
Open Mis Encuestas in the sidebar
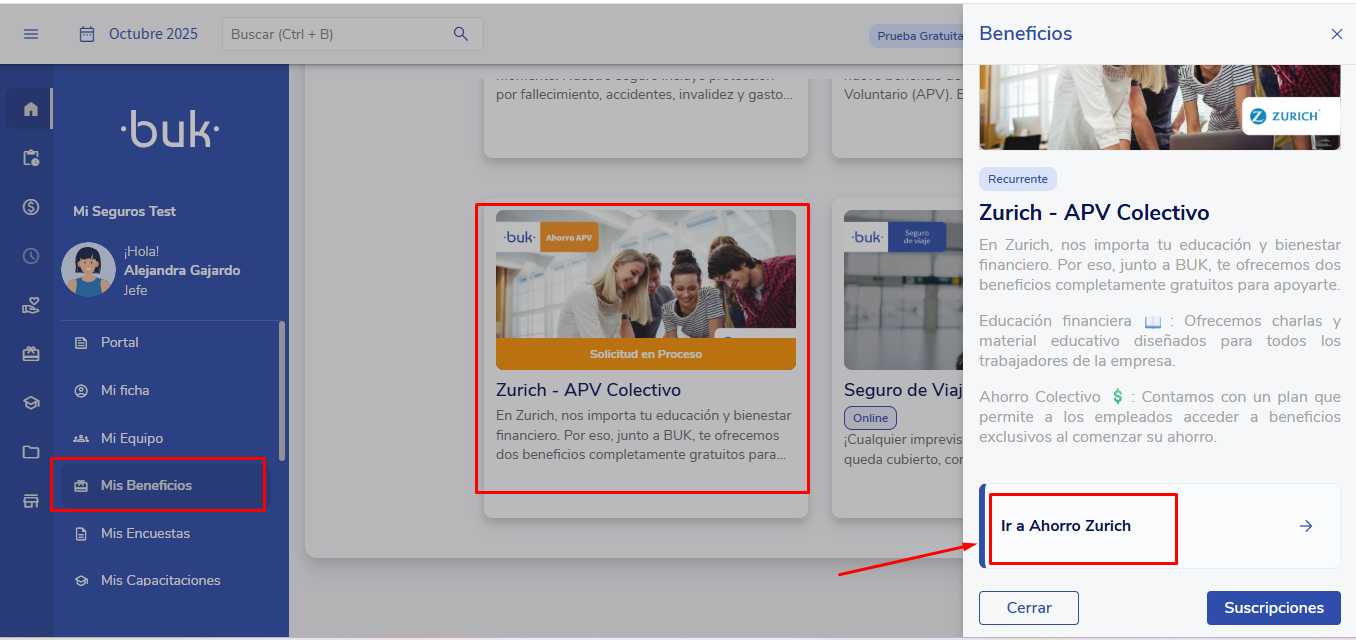(x=144, y=533)
